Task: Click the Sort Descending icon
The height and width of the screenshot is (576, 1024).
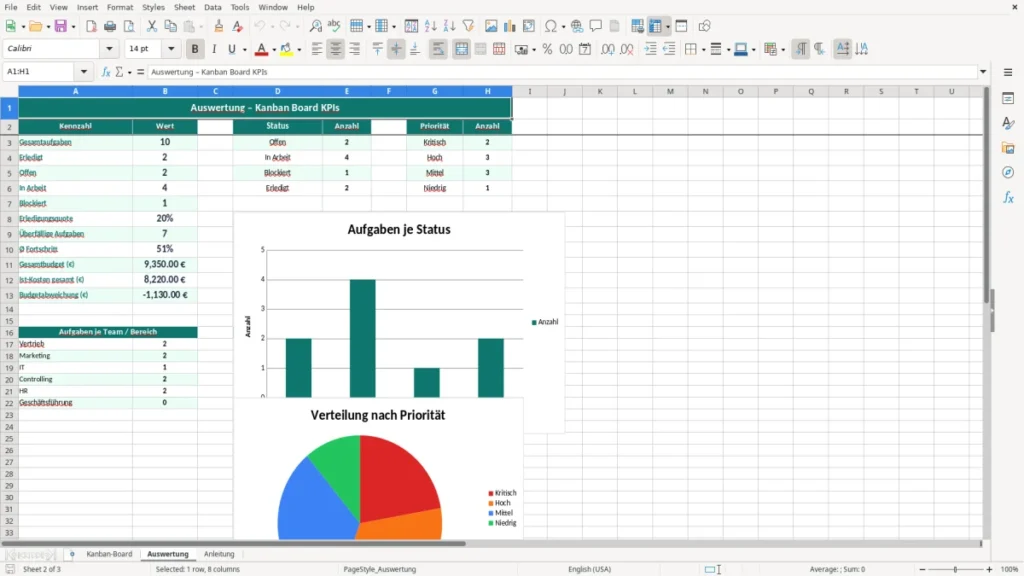Action: coord(449,26)
